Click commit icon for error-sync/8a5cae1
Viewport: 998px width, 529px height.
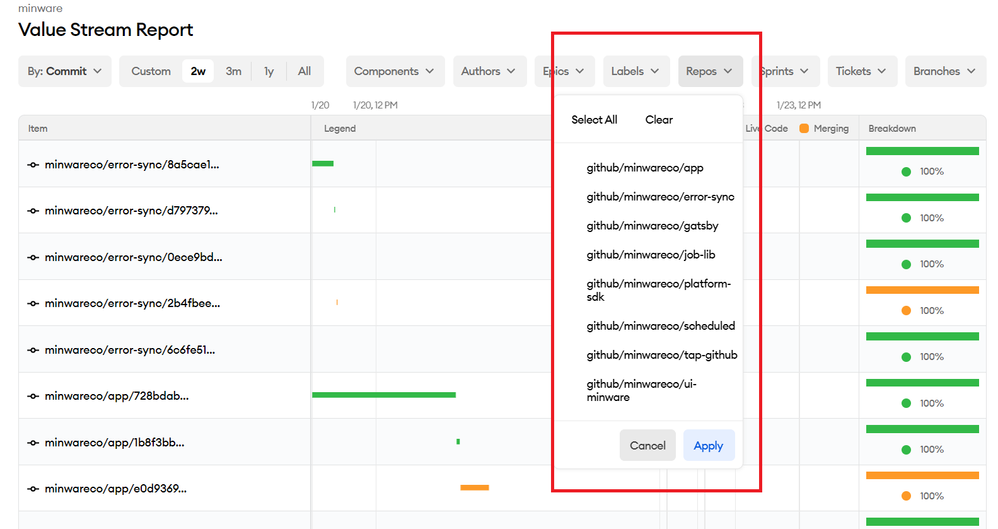[33, 165]
